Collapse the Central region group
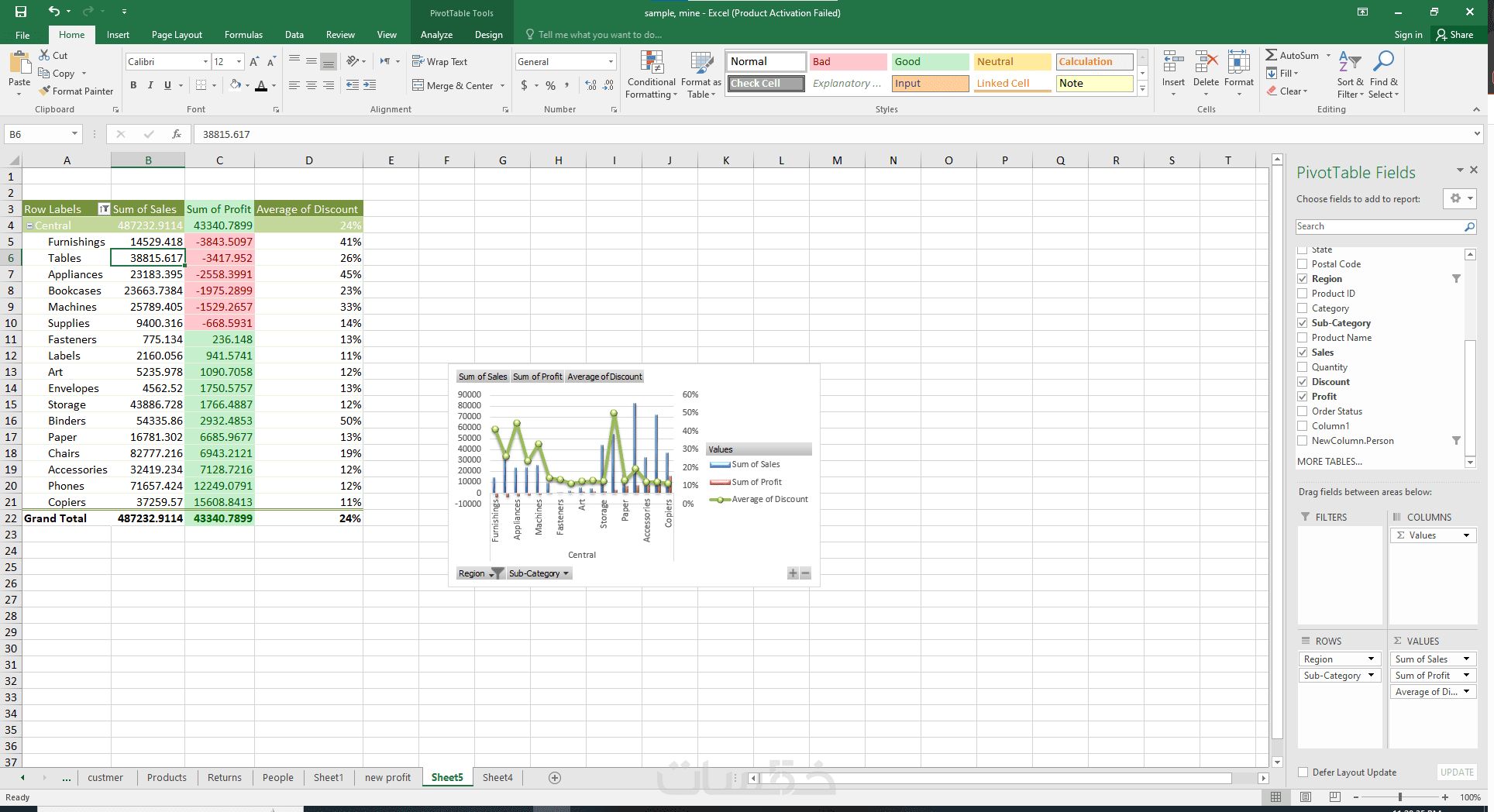This screenshot has width=1494, height=812. pos(29,225)
